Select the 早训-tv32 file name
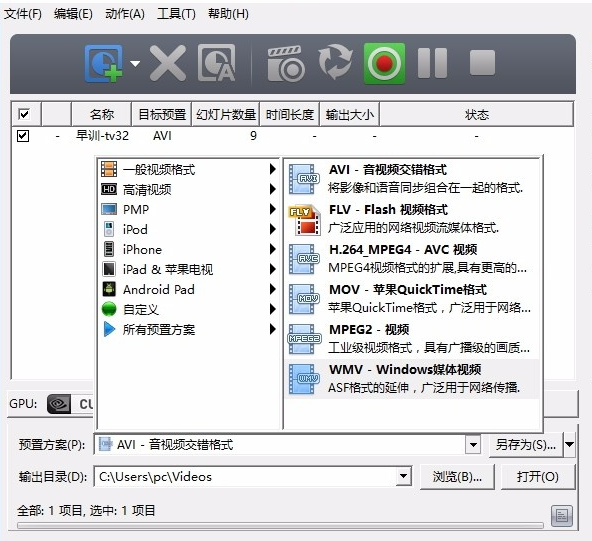 (x=102, y=136)
